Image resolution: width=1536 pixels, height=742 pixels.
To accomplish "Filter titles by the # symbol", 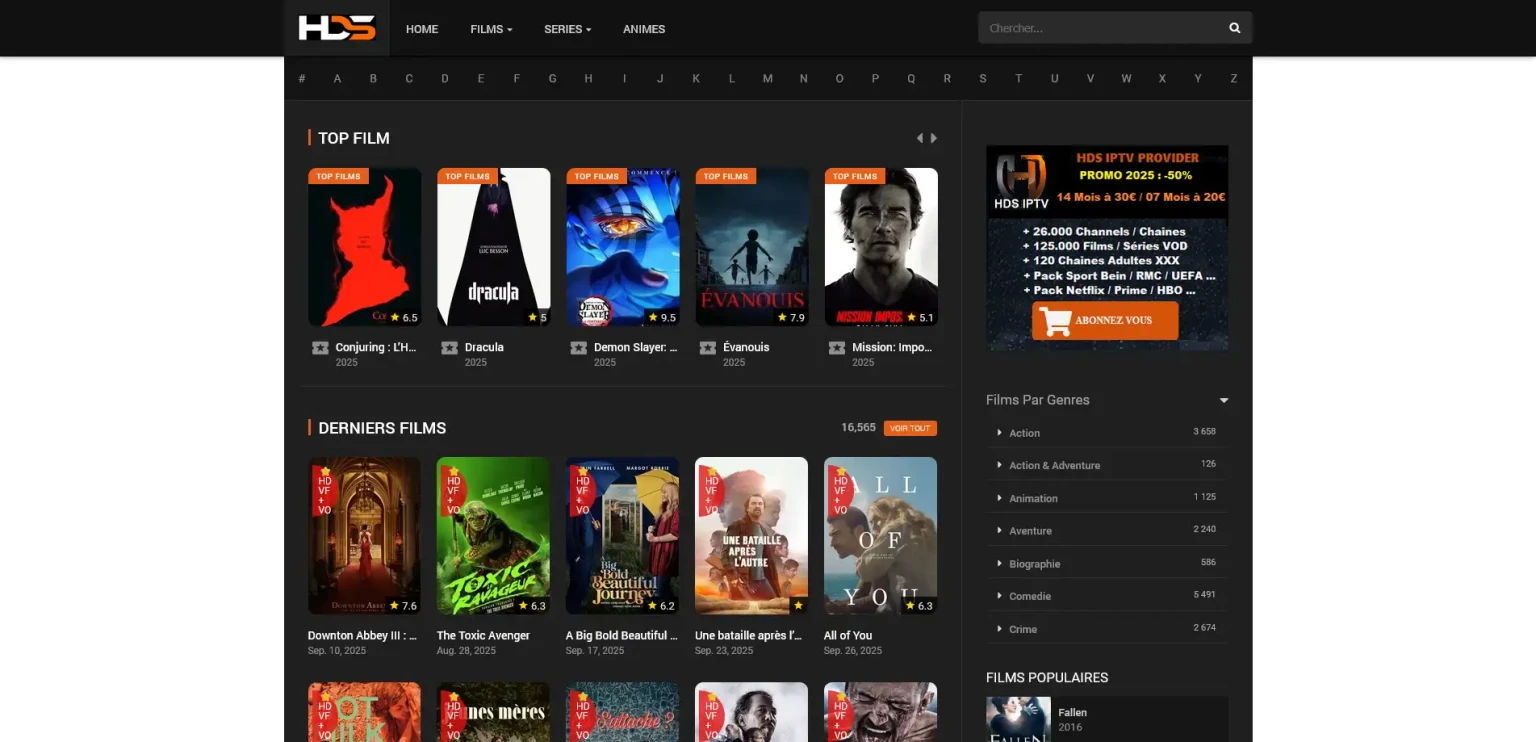I will [302, 78].
